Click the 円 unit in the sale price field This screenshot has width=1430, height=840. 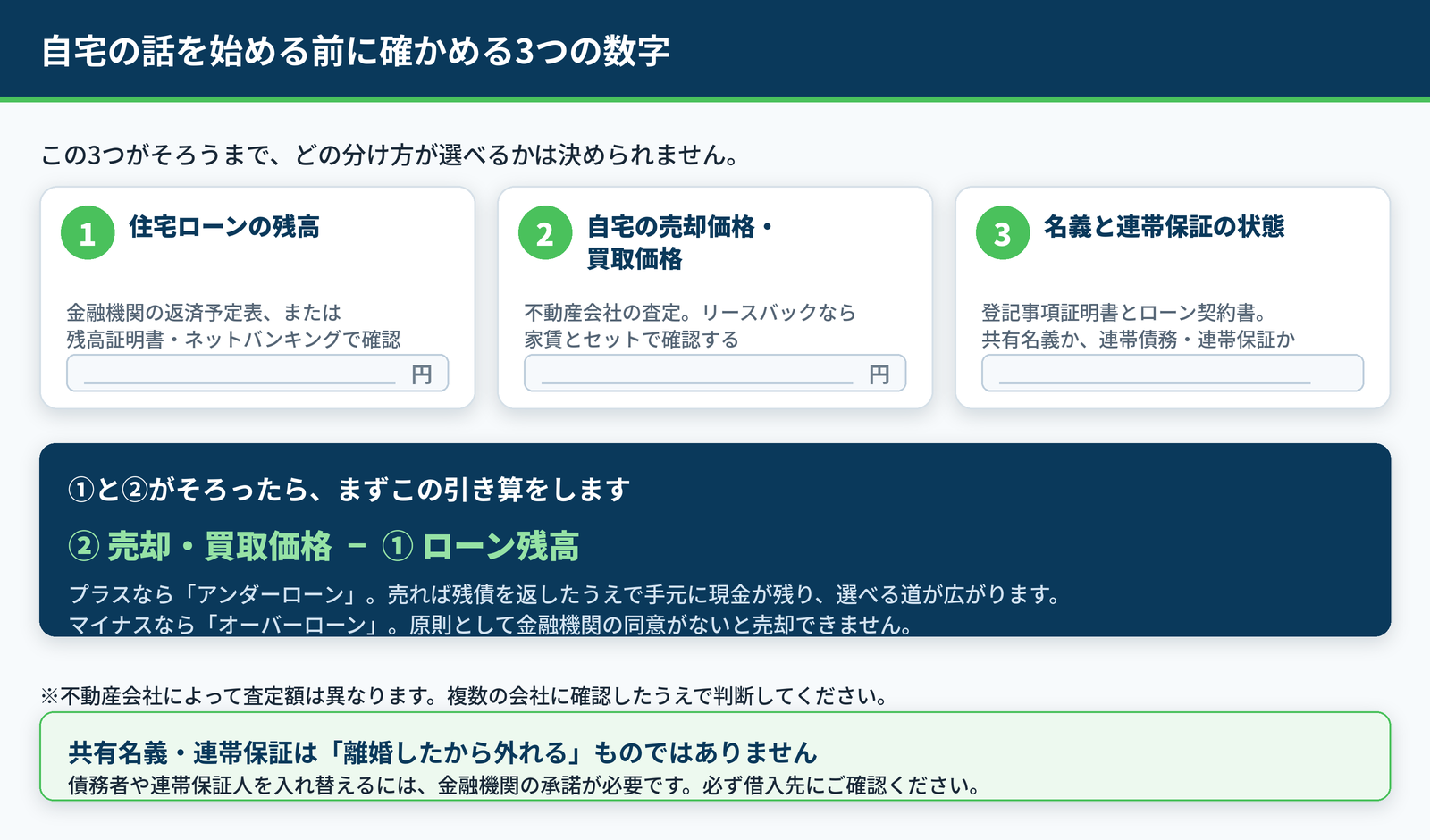pos(879,374)
